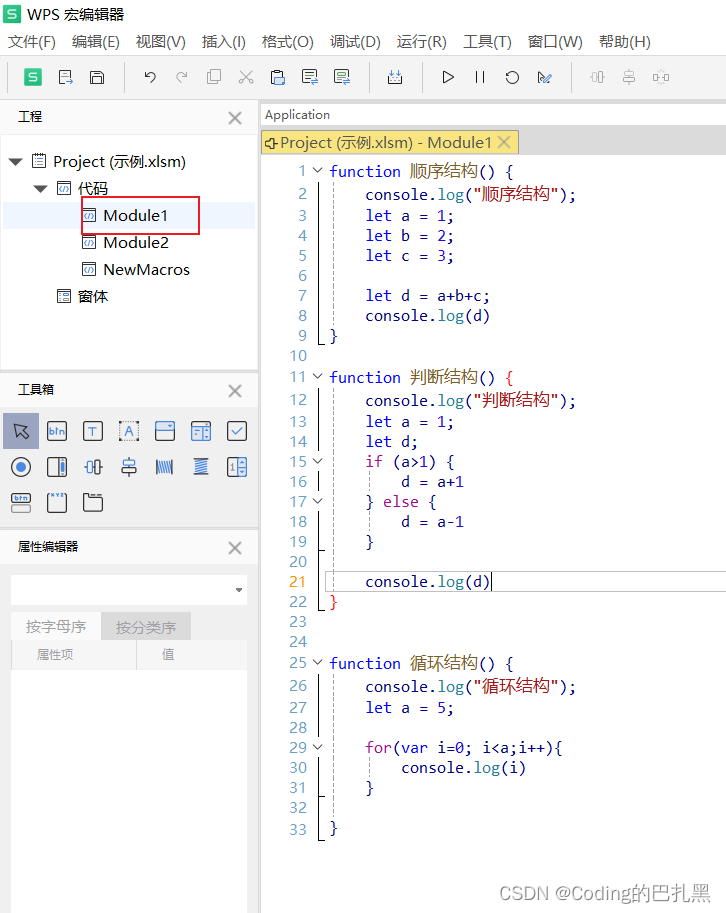Select NewMacros in the project tree
This screenshot has height=913, width=726.
click(146, 270)
